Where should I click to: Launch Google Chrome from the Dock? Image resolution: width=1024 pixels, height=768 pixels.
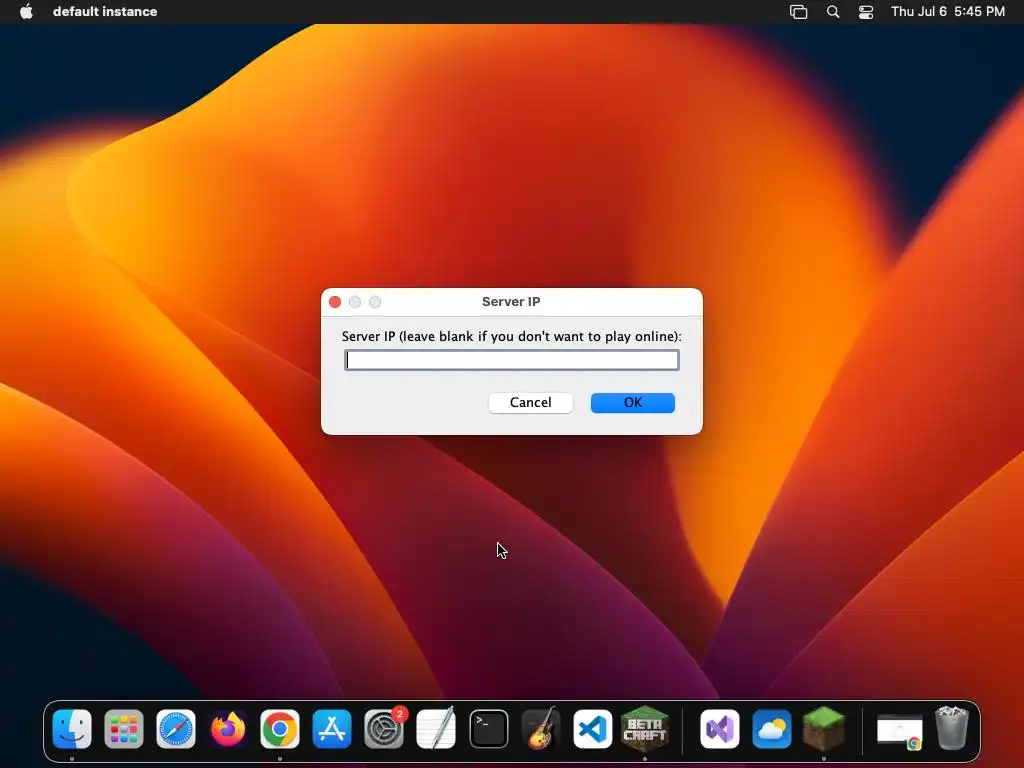[280, 729]
